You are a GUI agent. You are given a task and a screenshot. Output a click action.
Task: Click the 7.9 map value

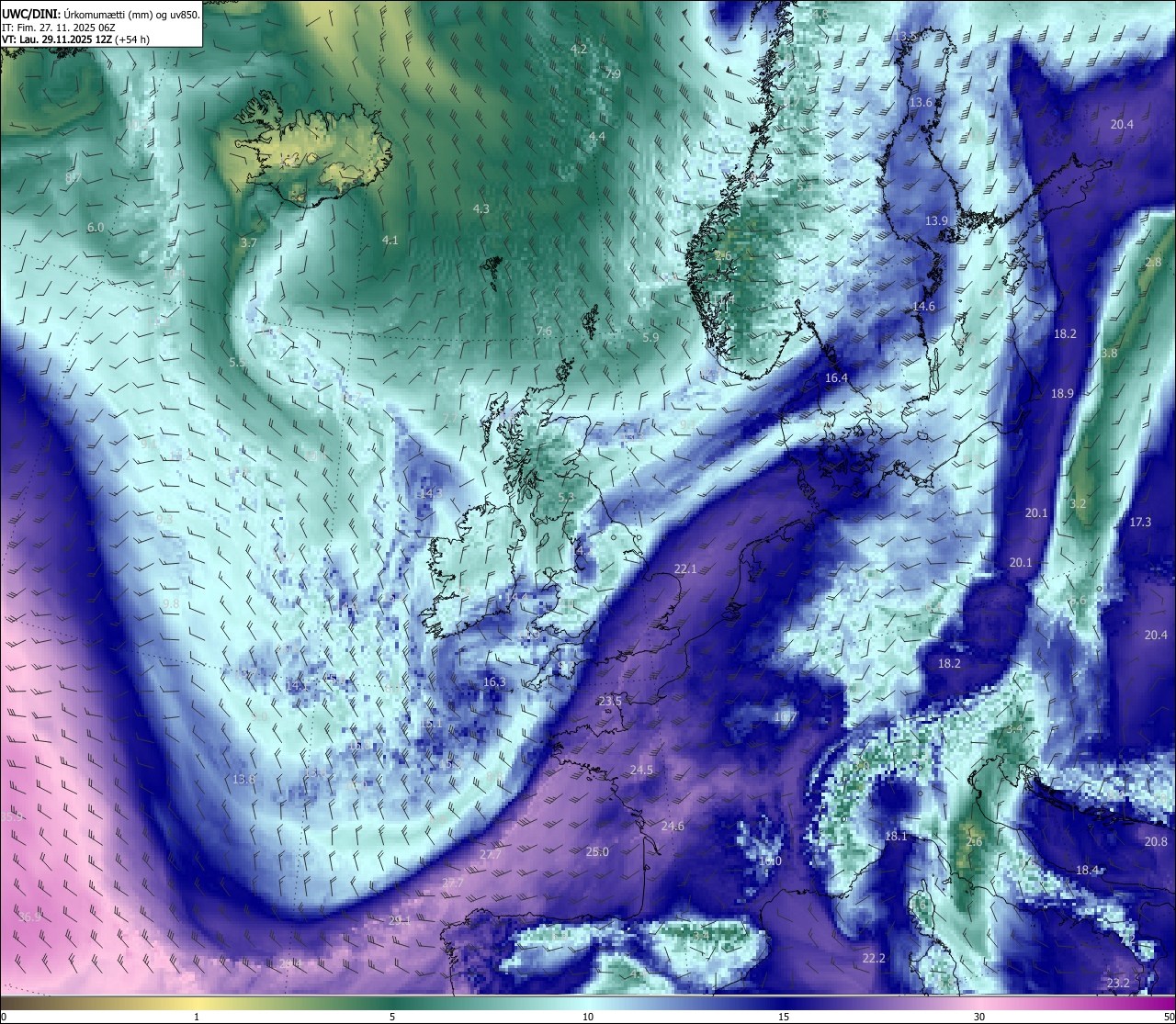pos(613,74)
